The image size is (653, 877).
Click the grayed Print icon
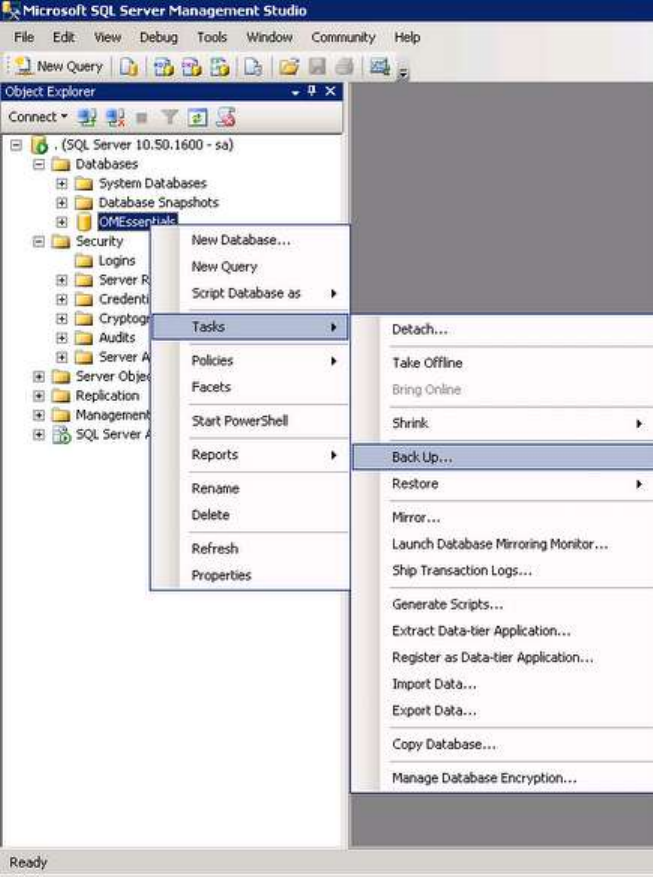344,67
